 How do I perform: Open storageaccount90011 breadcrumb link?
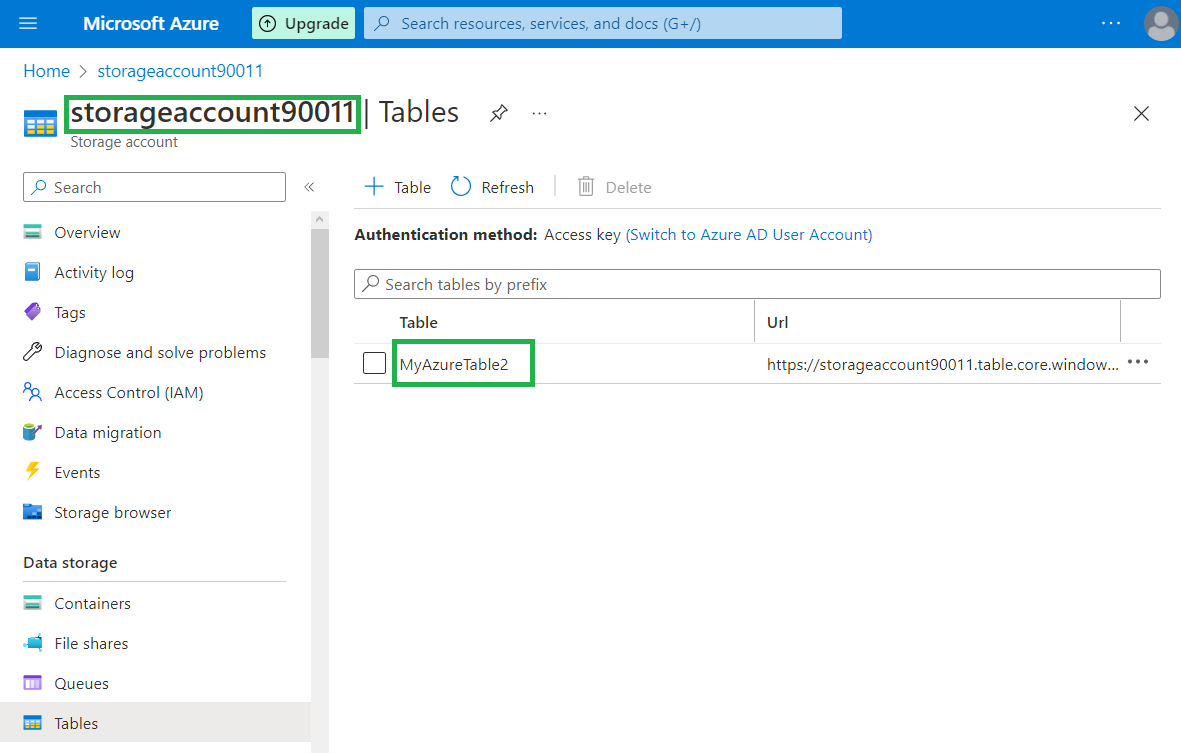tap(180, 71)
